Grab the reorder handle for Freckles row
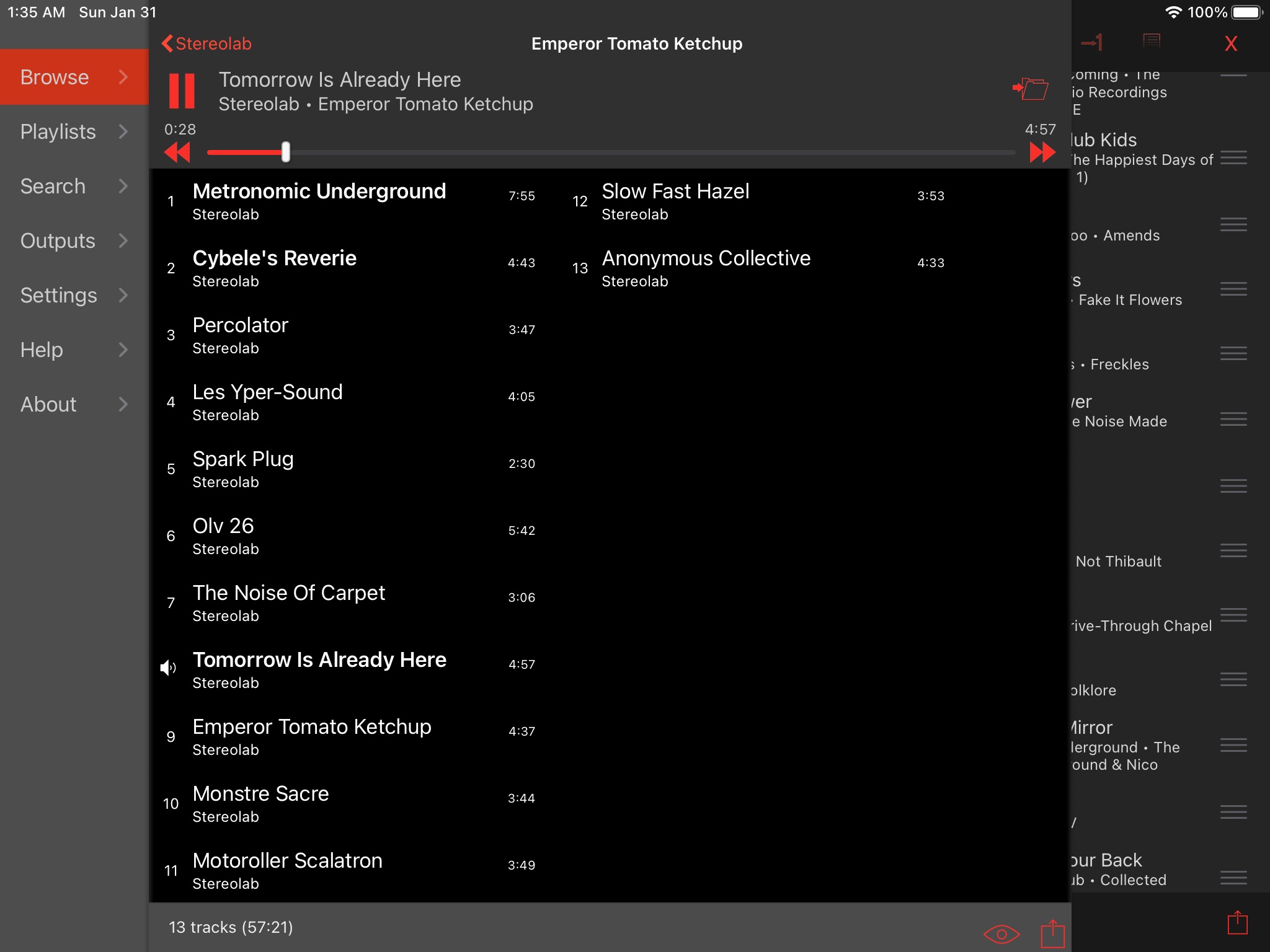The height and width of the screenshot is (952, 1270). click(x=1233, y=353)
